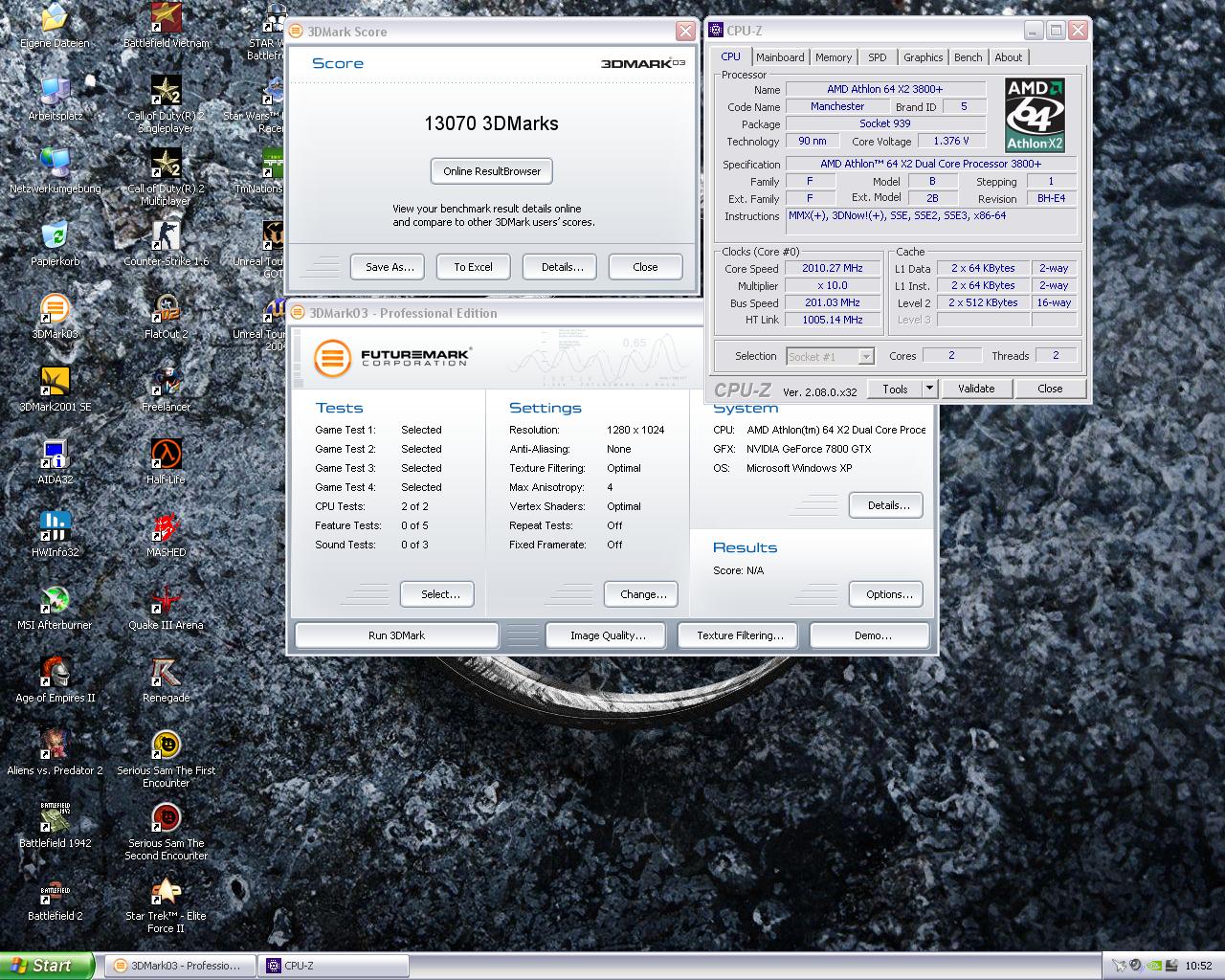Switch to the Mainboard tab in CPU-Z

click(x=780, y=57)
